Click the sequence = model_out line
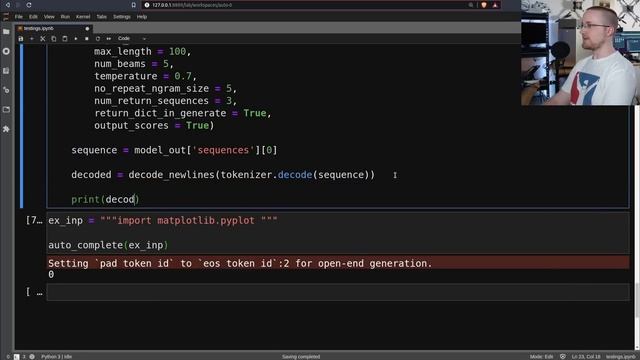This screenshot has width=640, height=360. 174,150
